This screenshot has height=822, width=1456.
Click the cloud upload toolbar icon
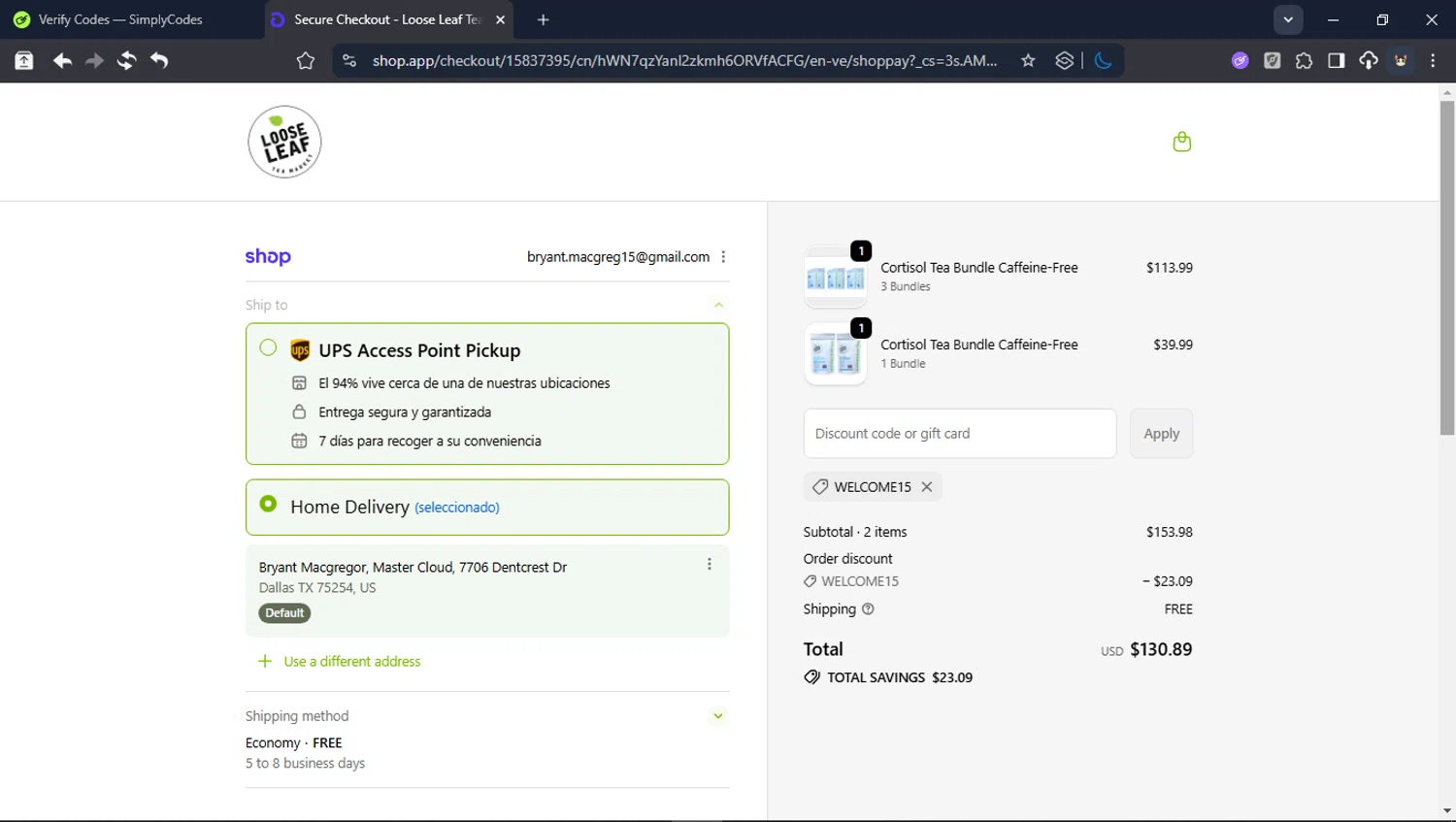tap(1369, 60)
